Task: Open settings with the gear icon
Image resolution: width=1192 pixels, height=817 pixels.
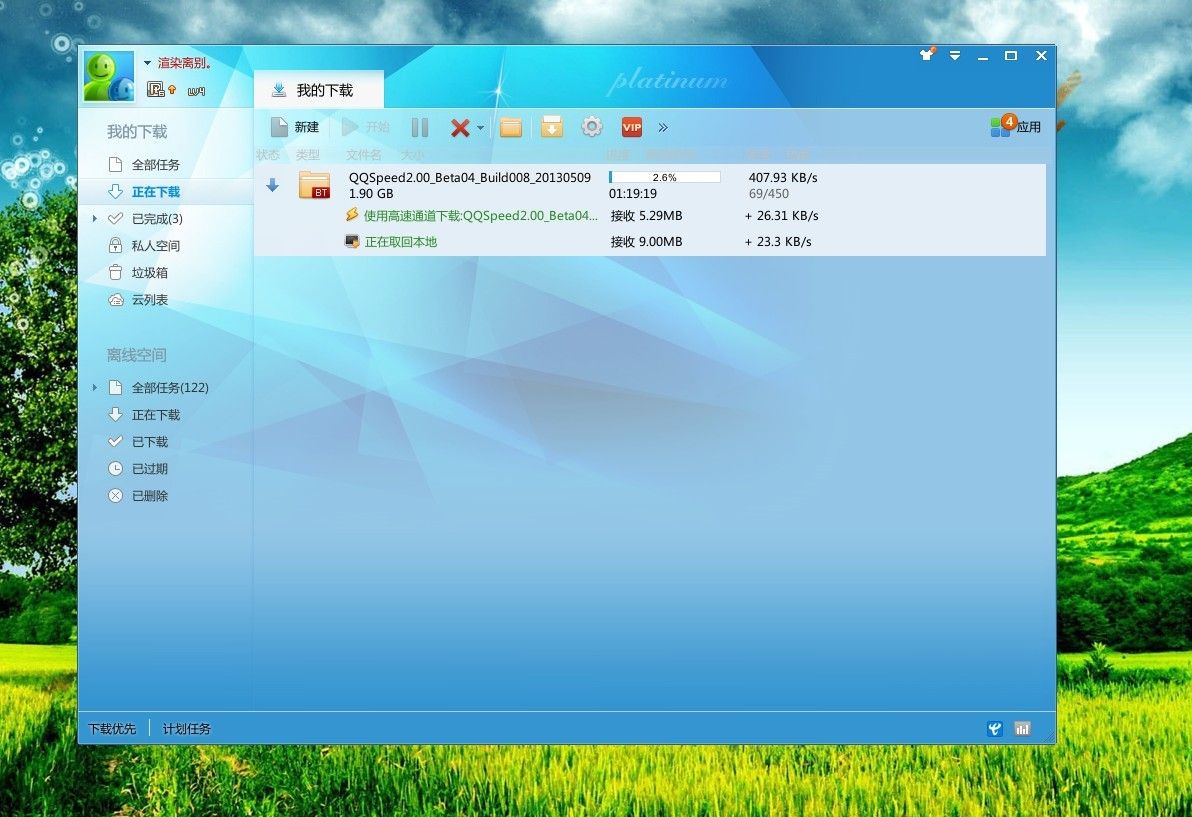Action: pyautogui.click(x=592, y=127)
